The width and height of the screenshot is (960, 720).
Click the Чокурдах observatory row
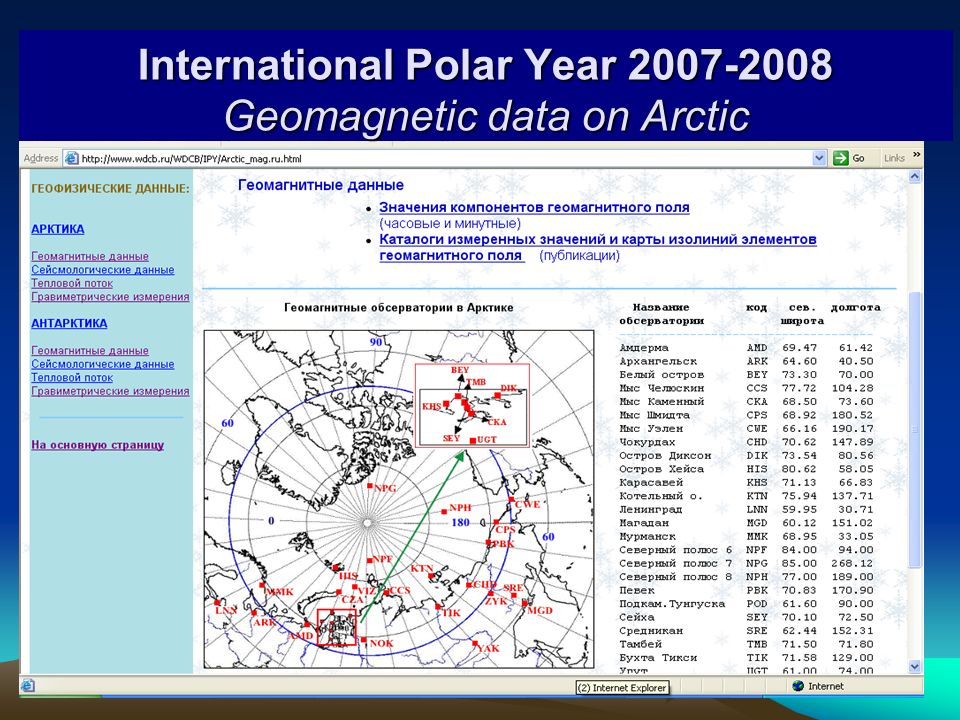tap(746, 442)
